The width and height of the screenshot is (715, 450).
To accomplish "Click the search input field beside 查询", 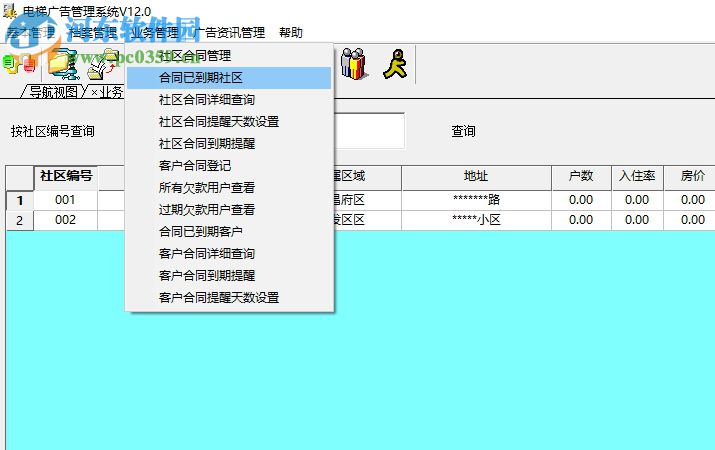I will 369,131.
